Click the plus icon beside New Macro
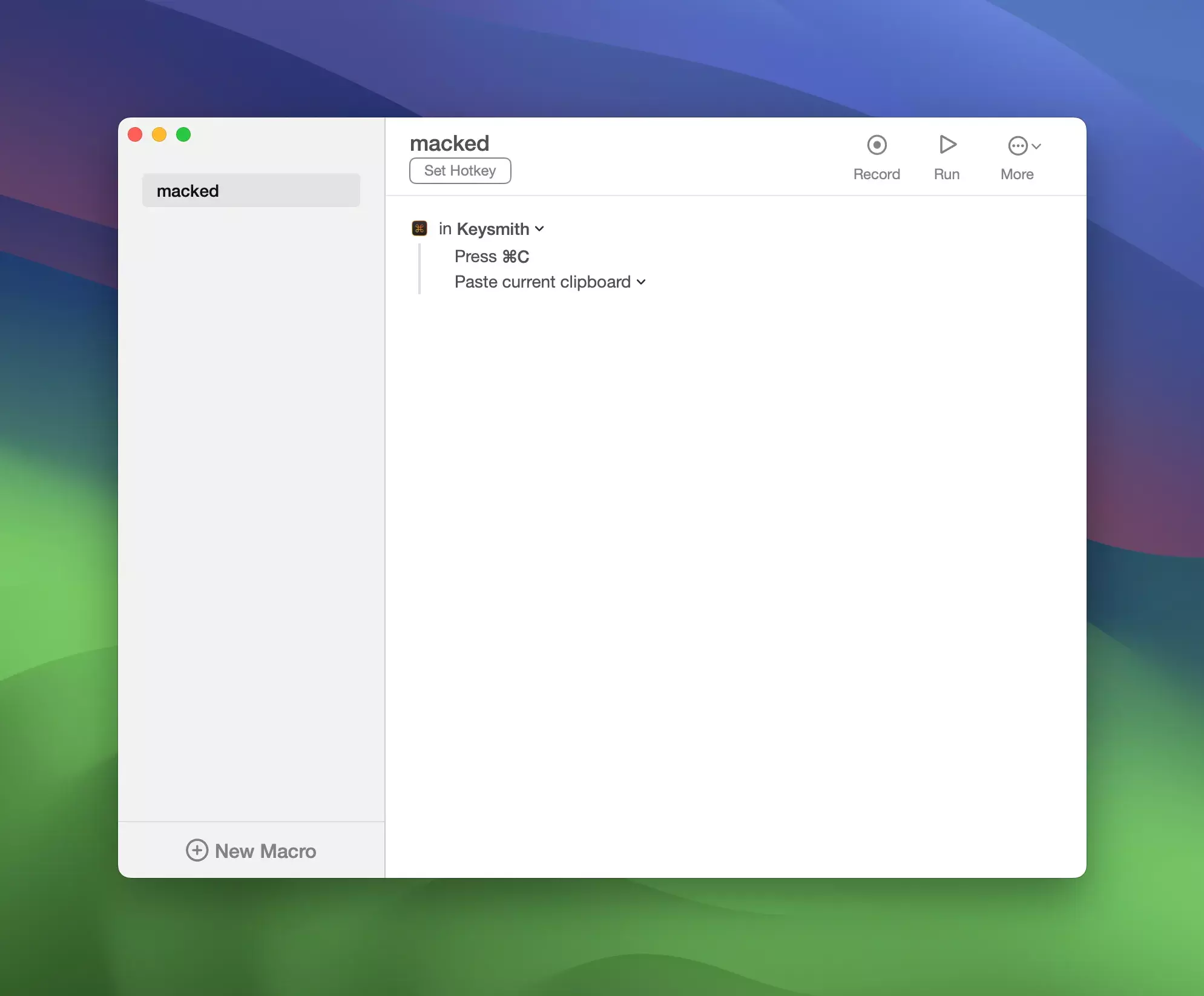Viewport: 1204px width, 996px height. (x=197, y=850)
